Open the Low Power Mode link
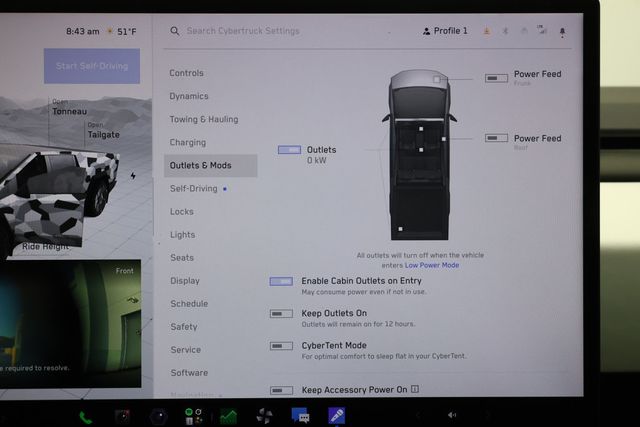This screenshot has width=640, height=427. 432,265
